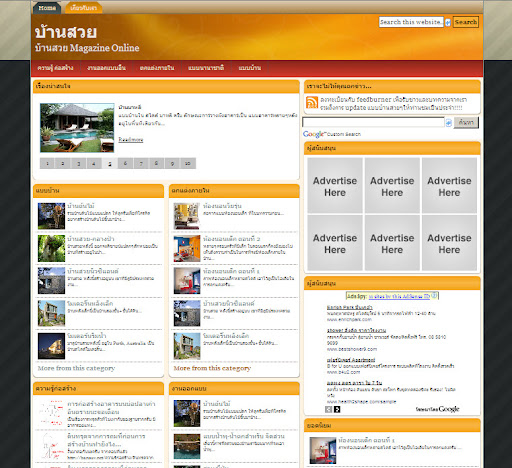The image size is (512, 468).
Task: Click the bottom-right Advertise Here banner
Action: coord(449,243)
